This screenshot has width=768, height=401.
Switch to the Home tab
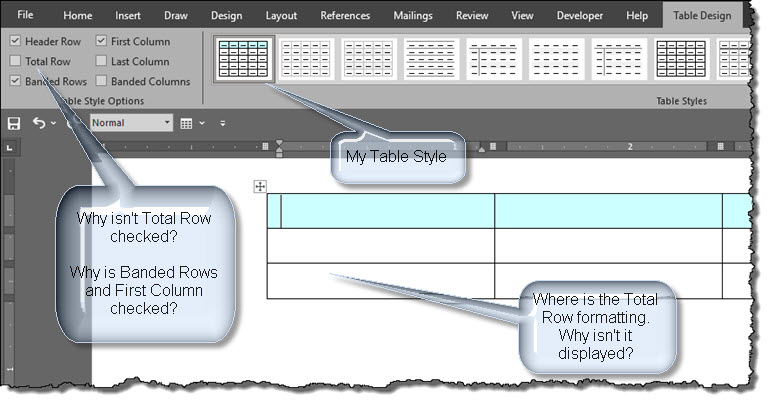[77, 15]
